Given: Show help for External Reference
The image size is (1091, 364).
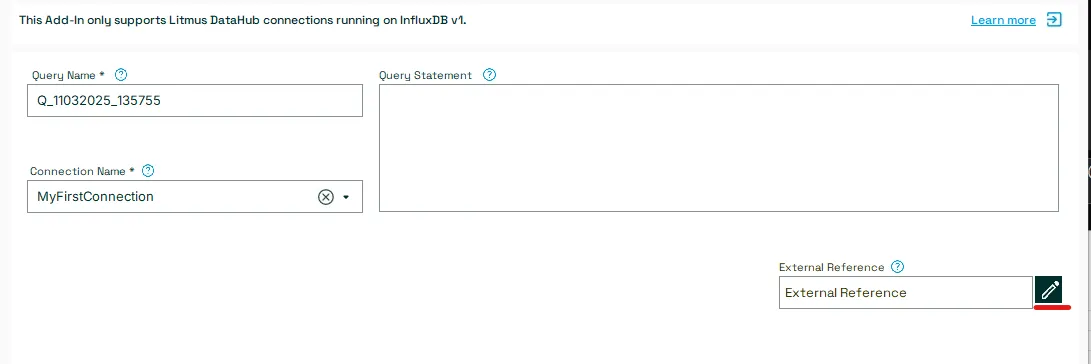Looking at the screenshot, I should 898,267.
